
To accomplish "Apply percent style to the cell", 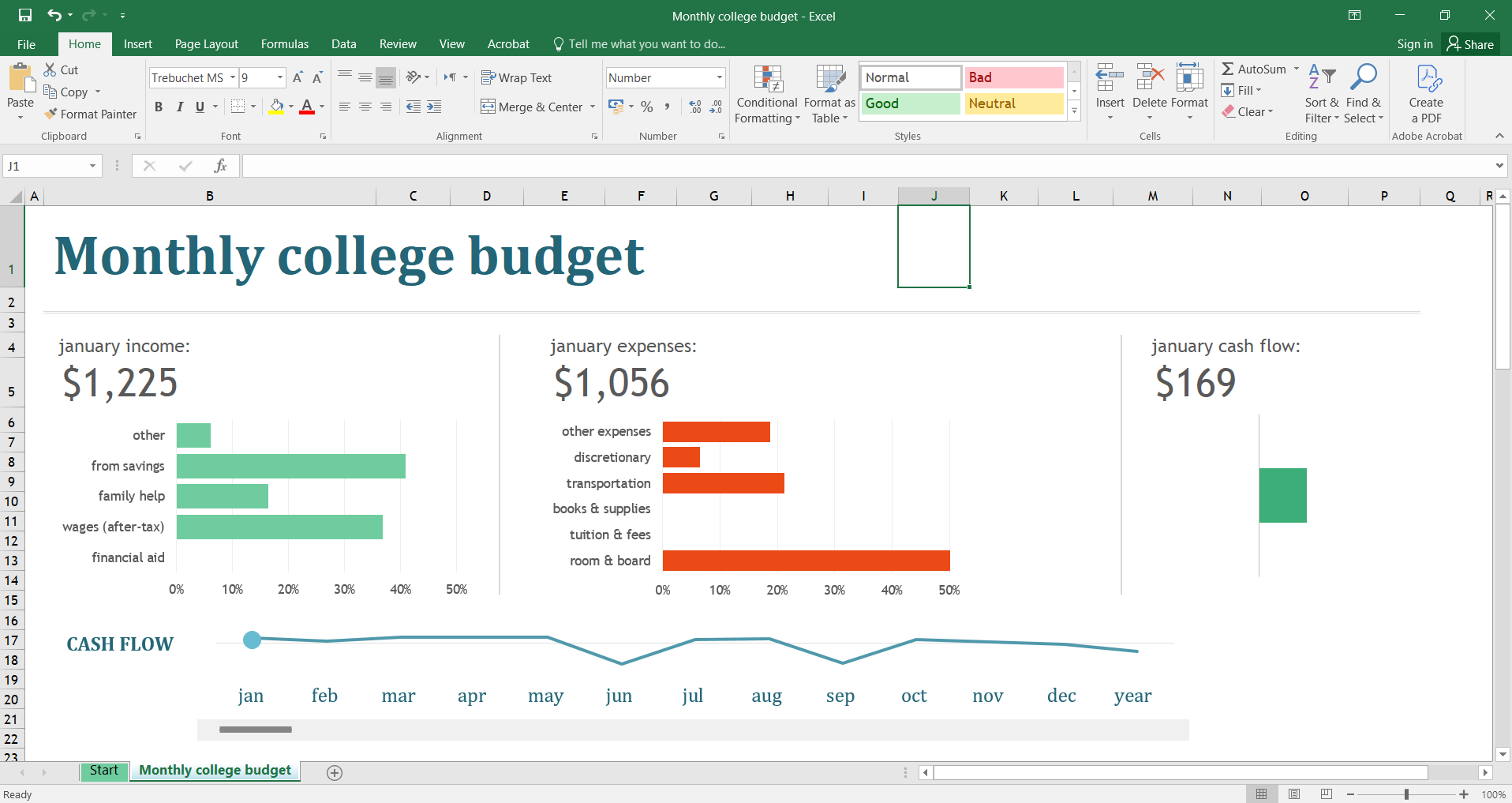I will coord(647,107).
